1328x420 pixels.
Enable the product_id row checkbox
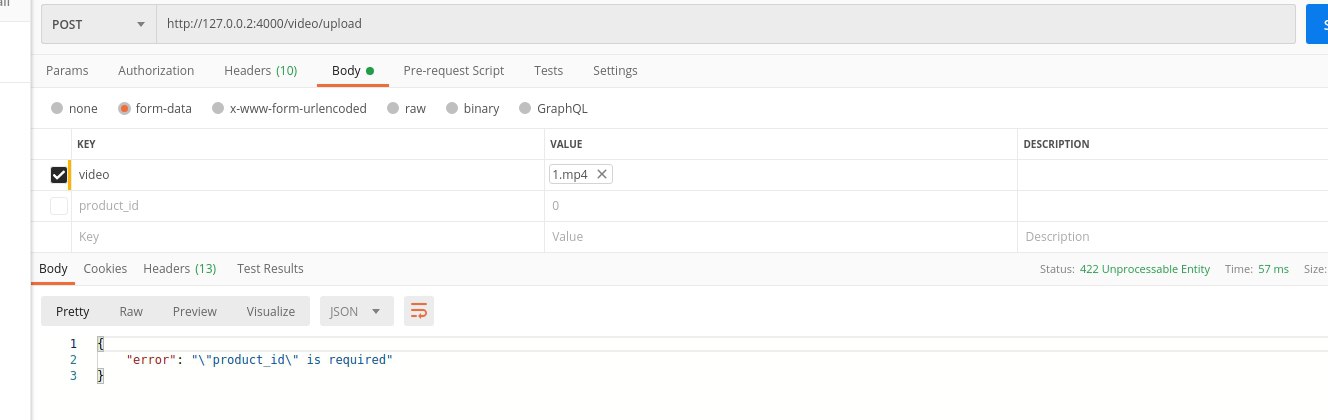[59, 206]
